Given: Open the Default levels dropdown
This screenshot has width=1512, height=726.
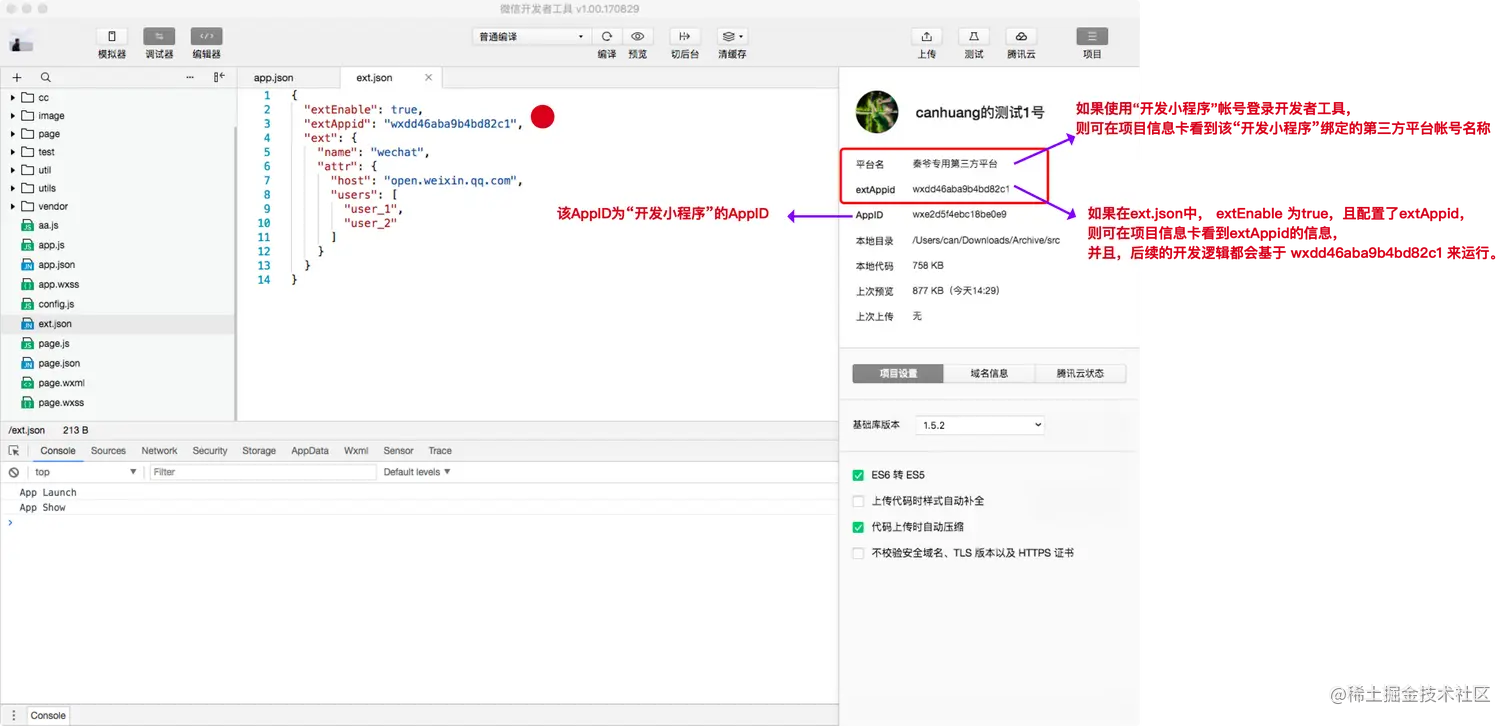Looking at the screenshot, I should point(417,472).
